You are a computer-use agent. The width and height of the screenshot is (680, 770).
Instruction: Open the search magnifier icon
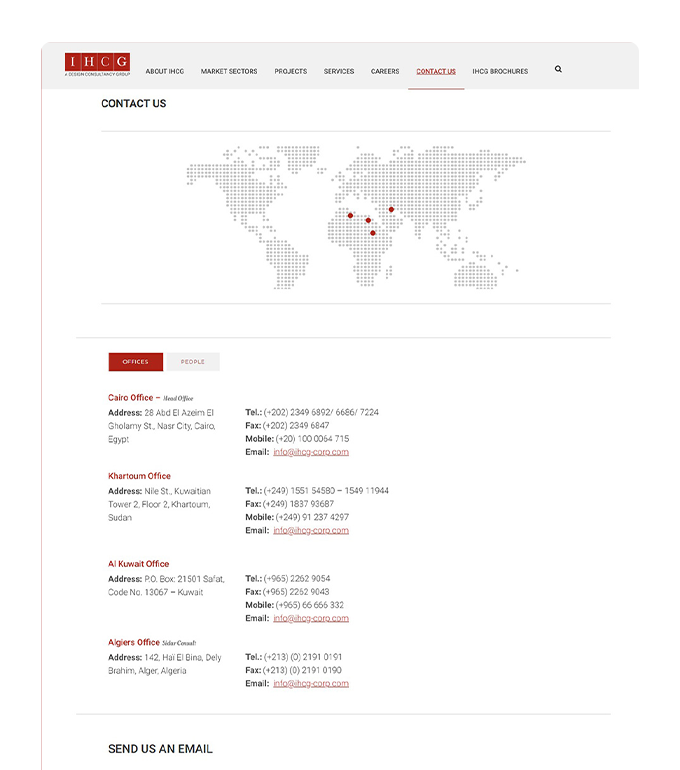558,69
